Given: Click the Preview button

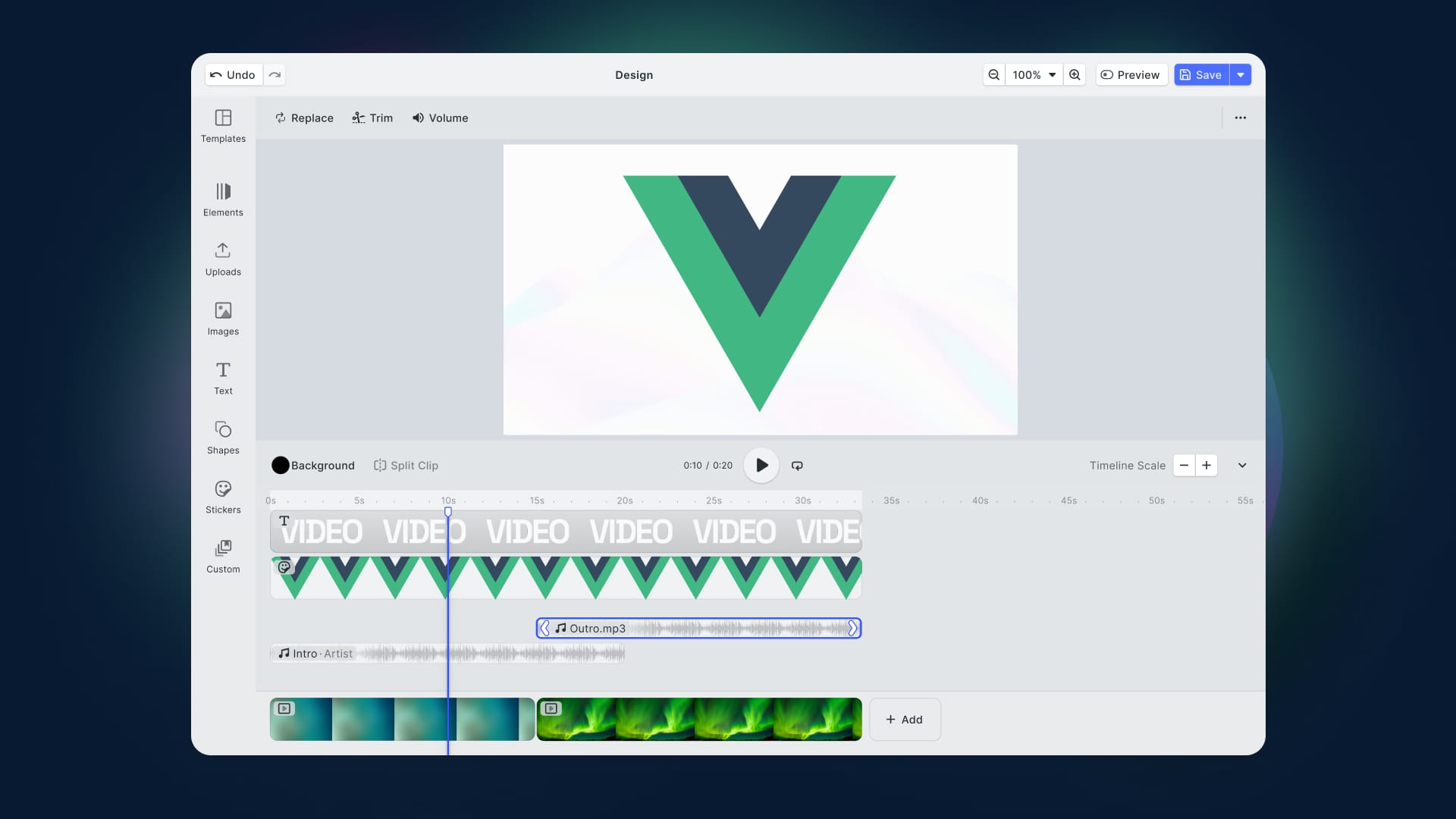Looking at the screenshot, I should (x=1130, y=74).
